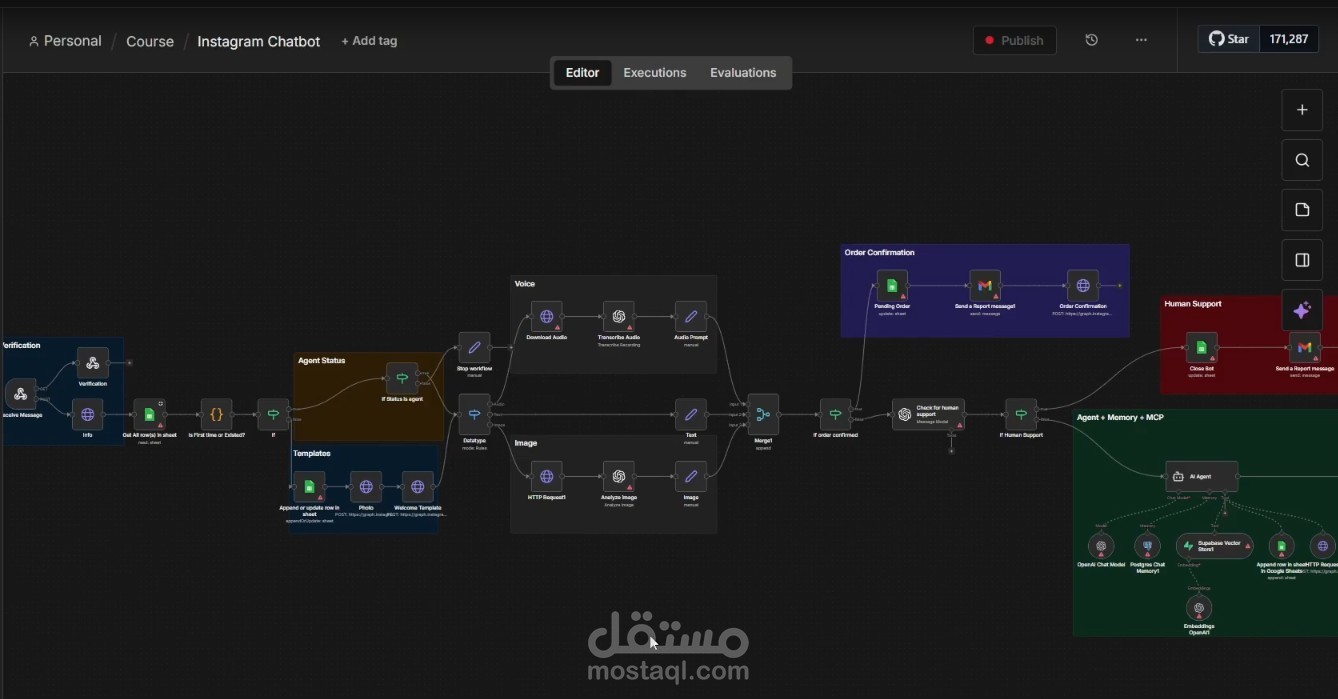Select the Human Support sticky note title

point(1193,304)
